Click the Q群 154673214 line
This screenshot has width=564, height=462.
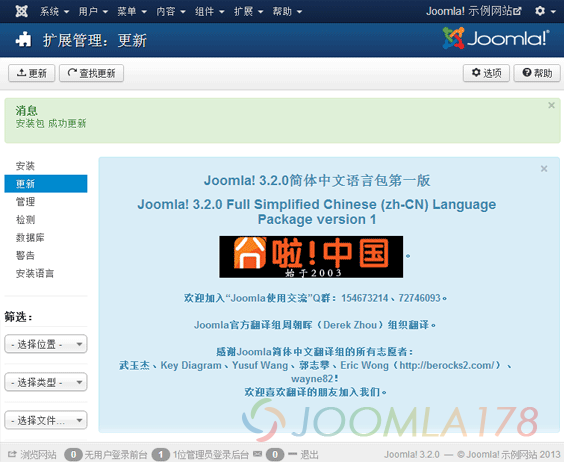click(x=315, y=298)
